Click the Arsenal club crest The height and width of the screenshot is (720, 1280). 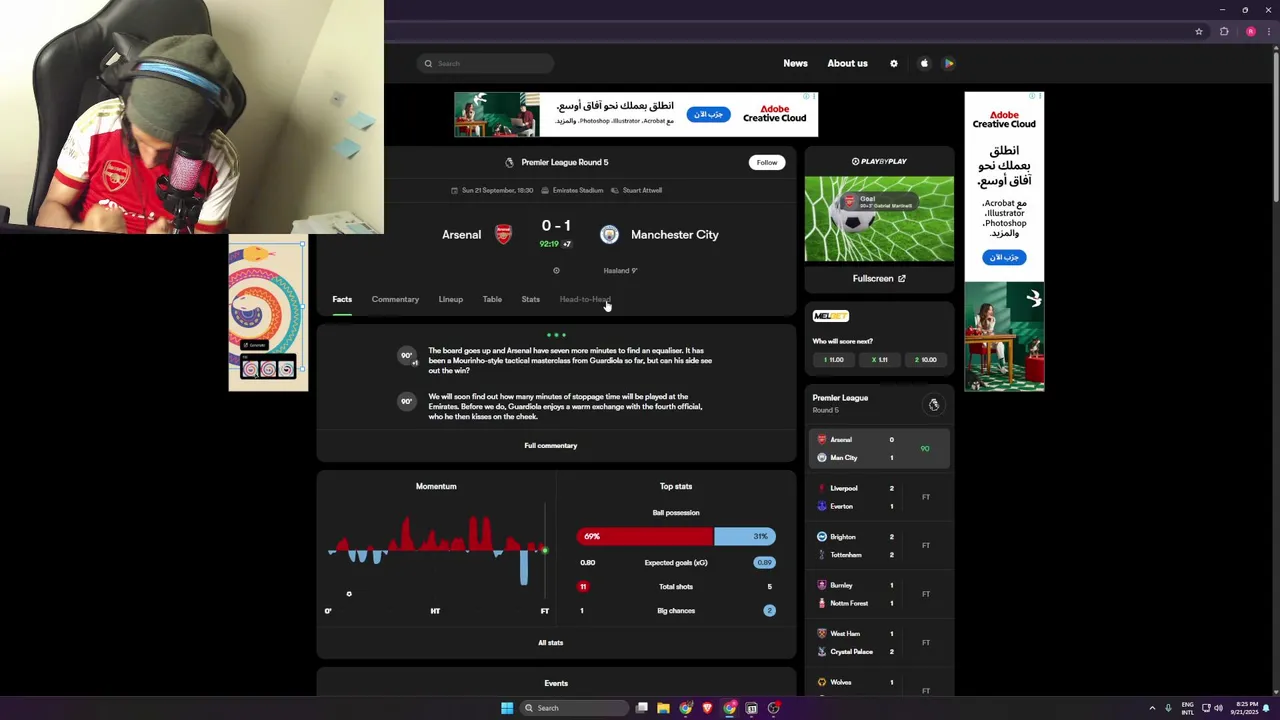[x=504, y=234]
